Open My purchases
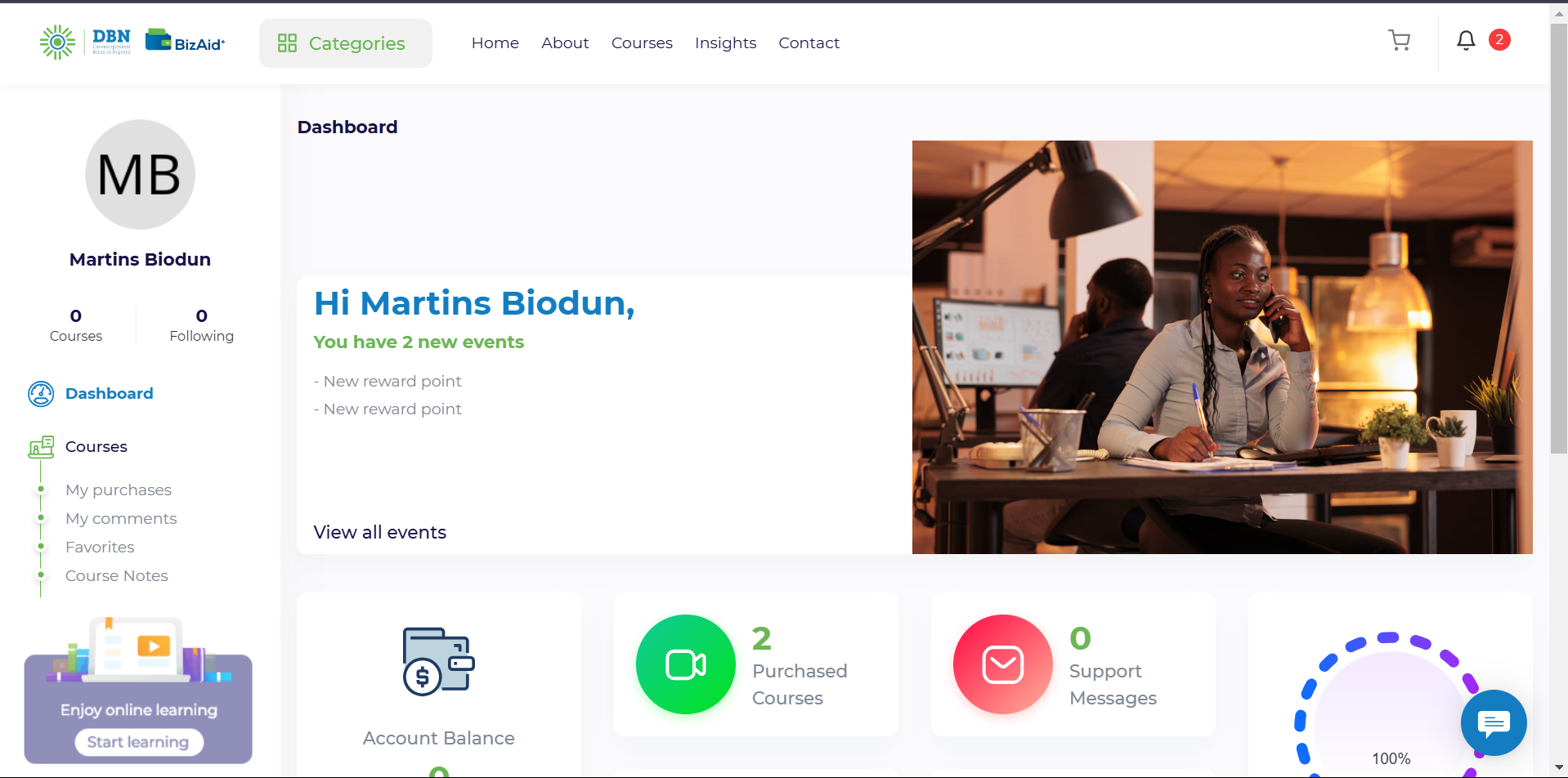The height and width of the screenshot is (778, 1568). click(119, 490)
